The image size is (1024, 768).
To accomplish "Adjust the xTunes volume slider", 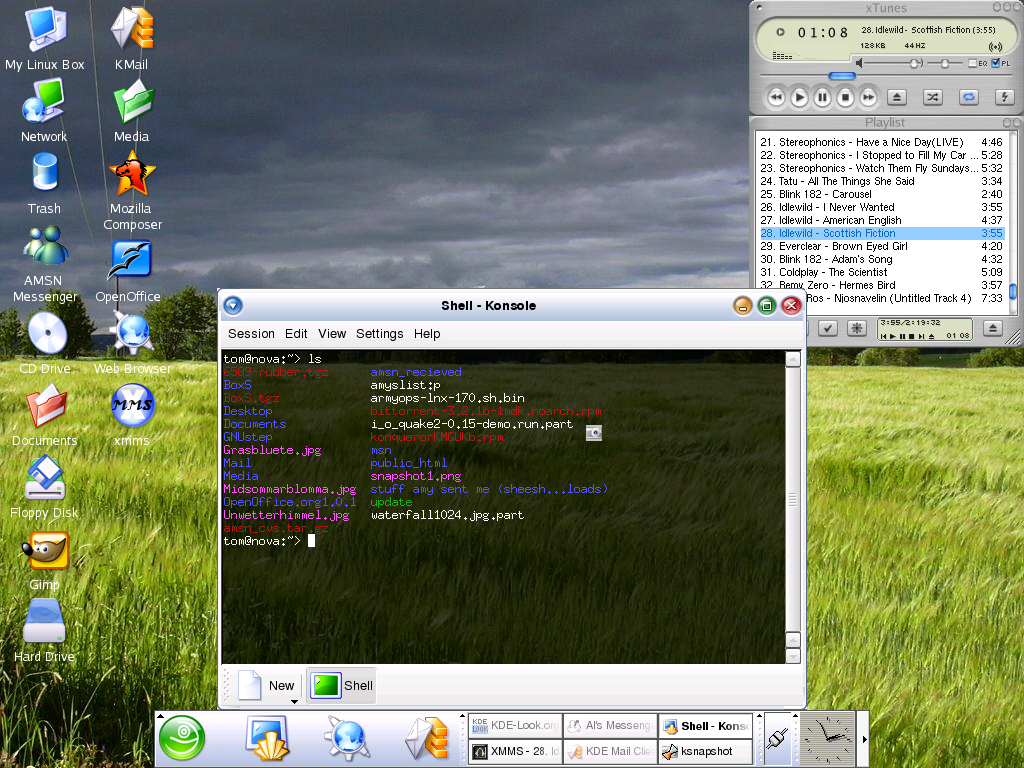I will coord(916,63).
